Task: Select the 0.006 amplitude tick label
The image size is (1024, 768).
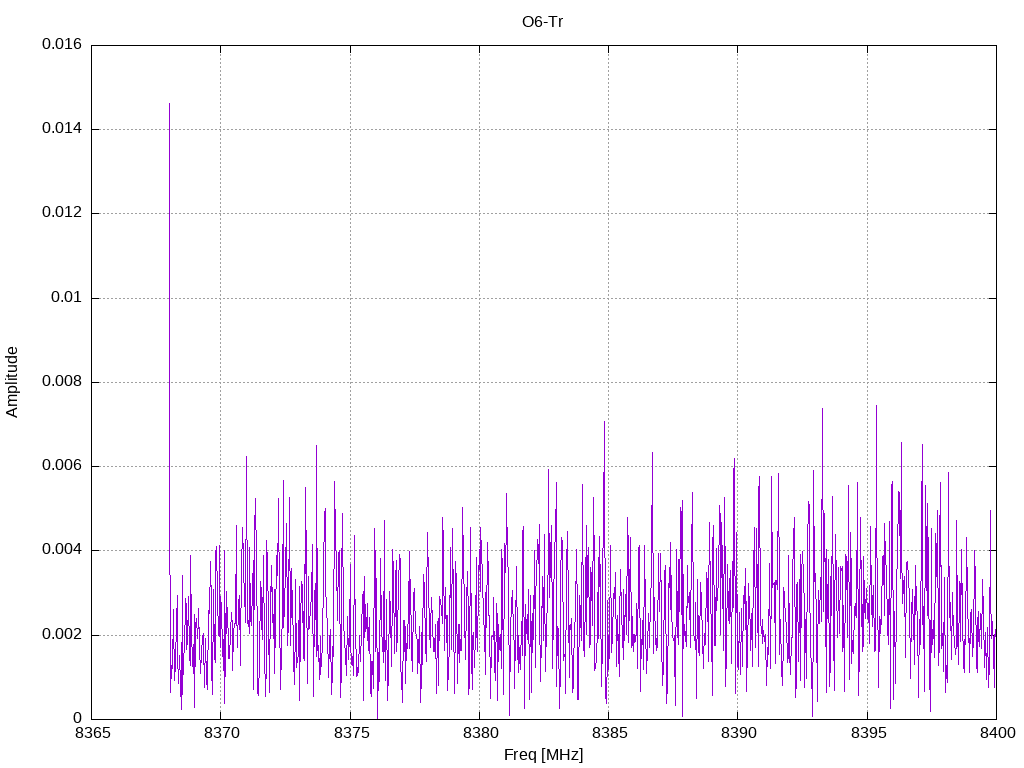Action: click(61, 466)
